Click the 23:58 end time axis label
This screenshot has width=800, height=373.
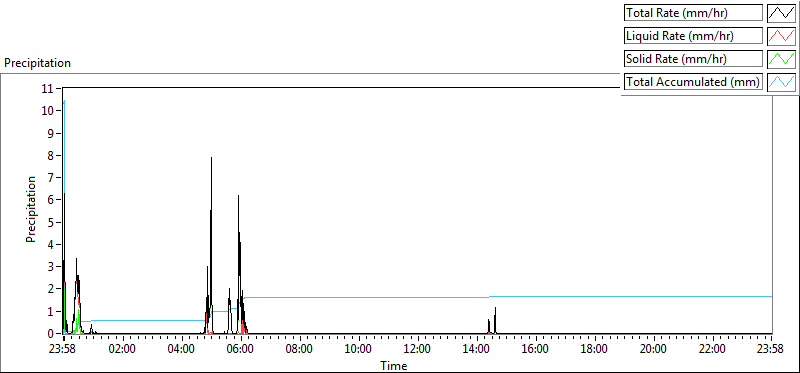click(x=771, y=349)
